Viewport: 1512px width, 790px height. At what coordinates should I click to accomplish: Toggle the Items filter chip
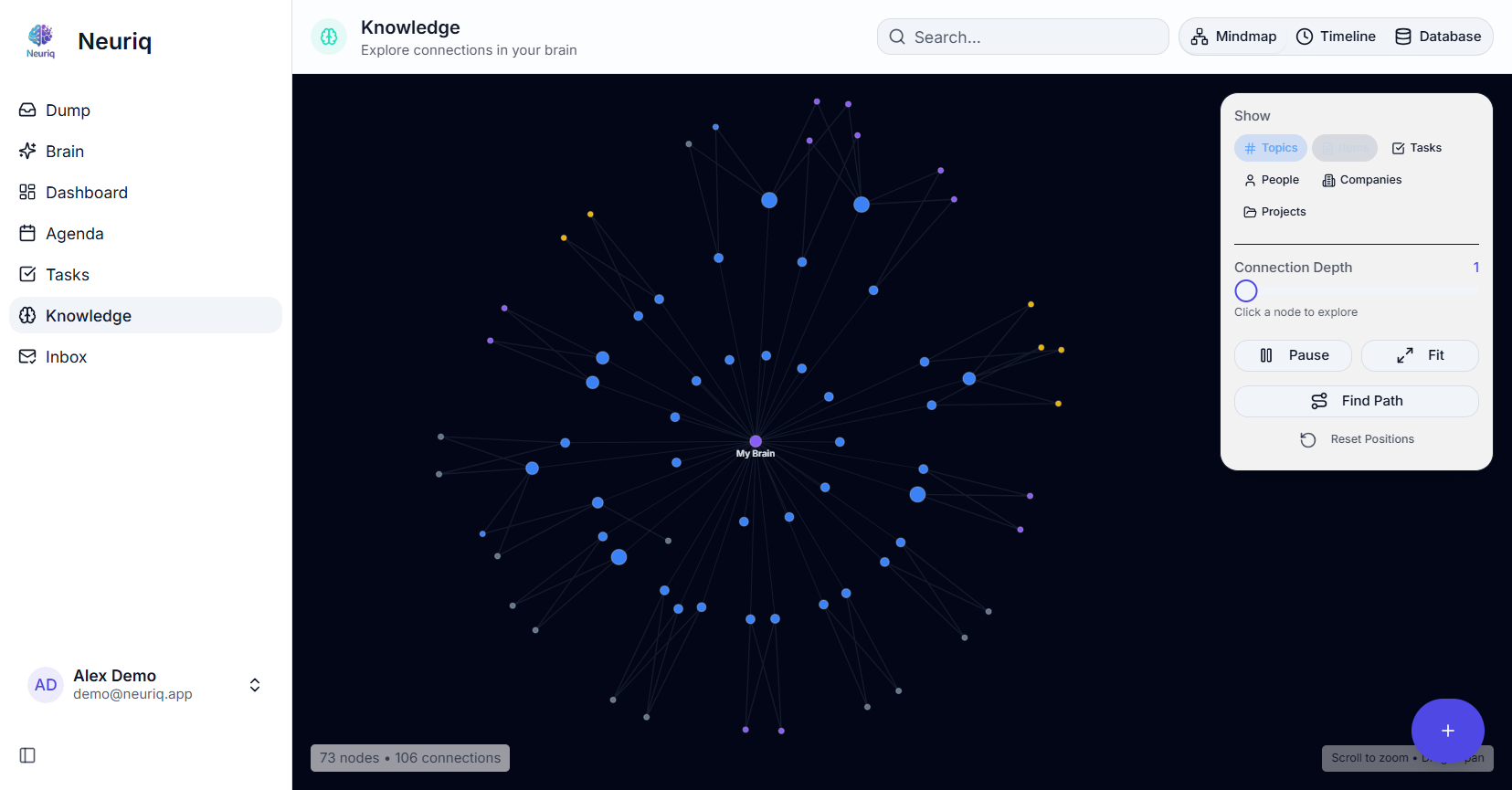(1345, 148)
